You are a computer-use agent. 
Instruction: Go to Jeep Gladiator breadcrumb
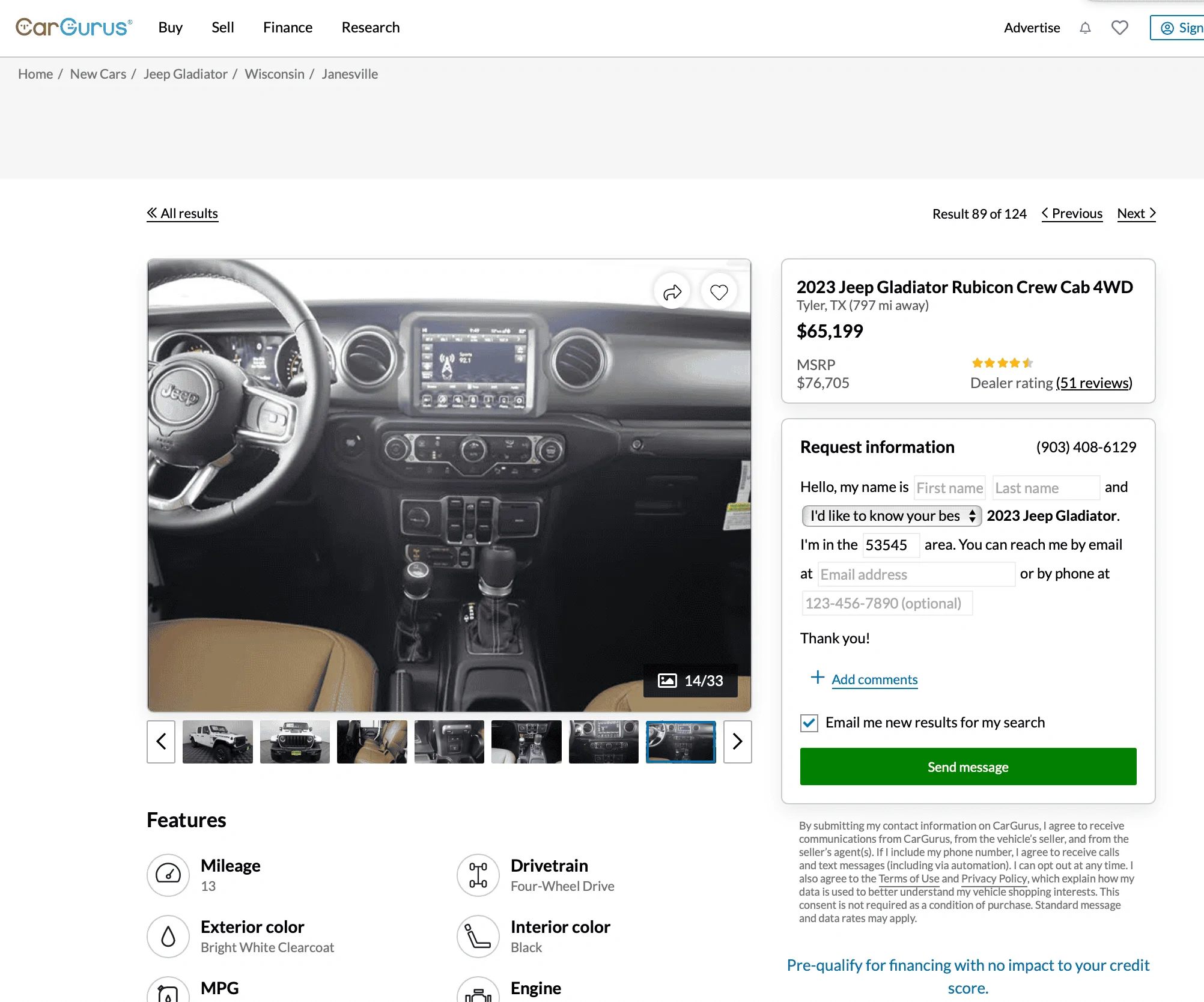click(x=186, y=74)
